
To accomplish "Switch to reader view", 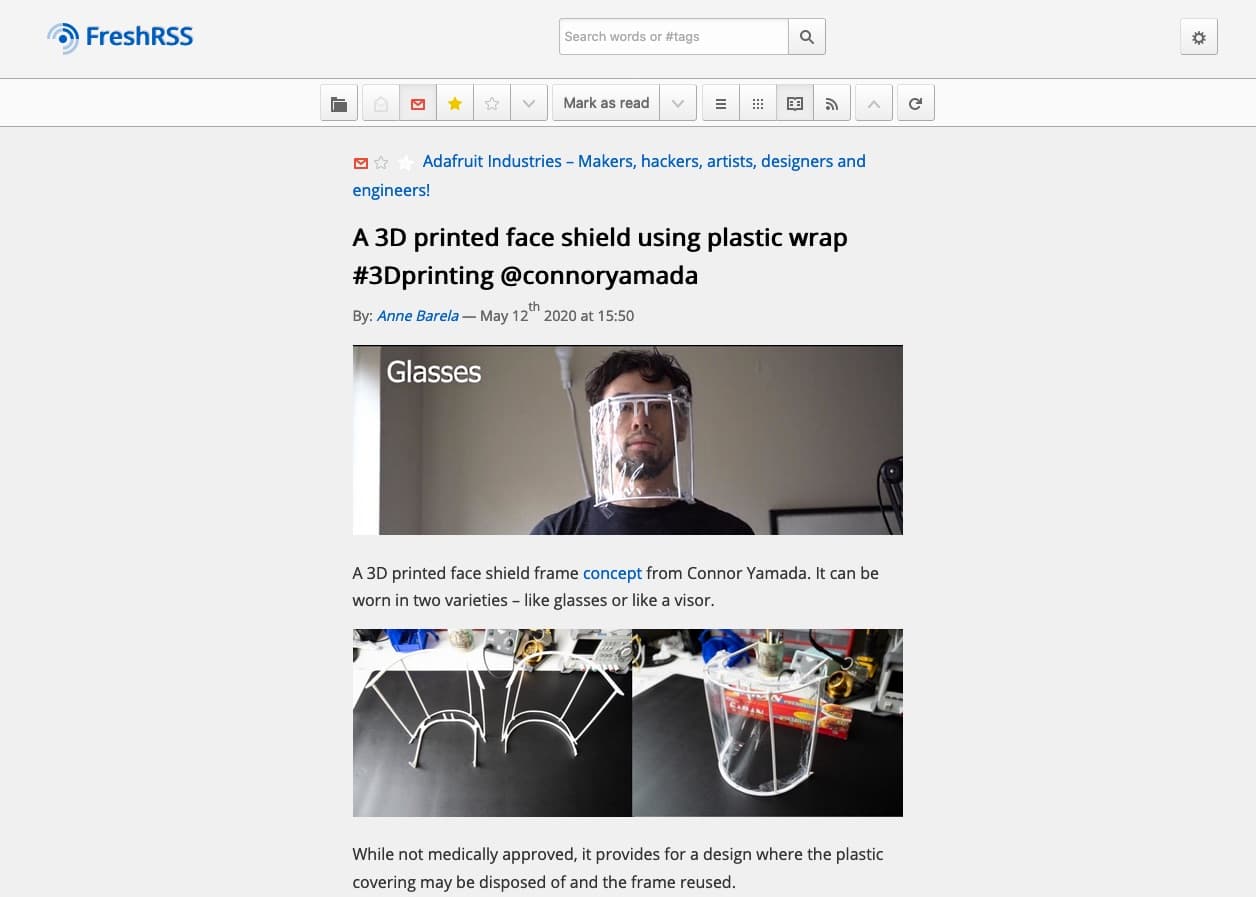I will point(795,103).
